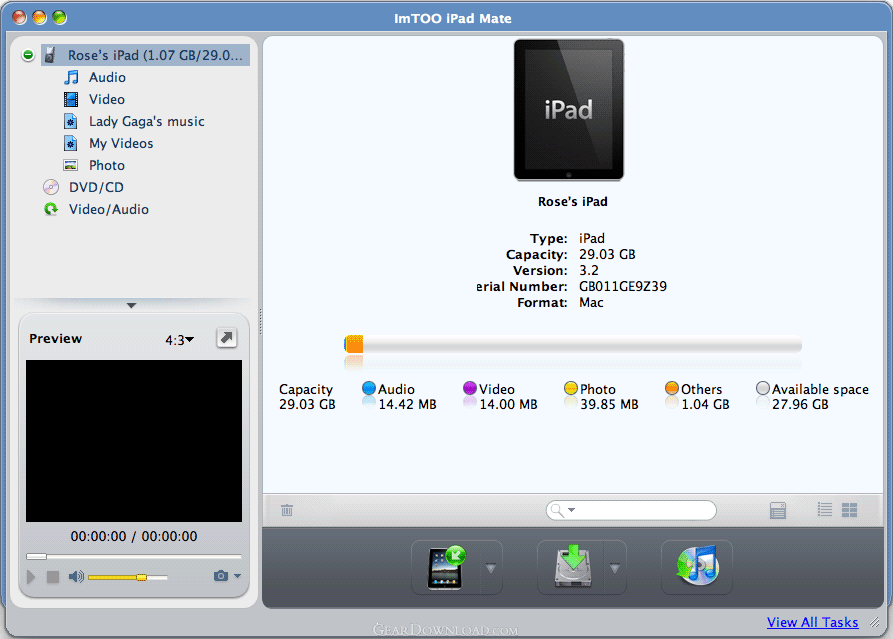The height and width of the screenshot is (639, 893).
Task: Open the copy to iPad dropdown arrow
Action: click(x=491, y=568)
